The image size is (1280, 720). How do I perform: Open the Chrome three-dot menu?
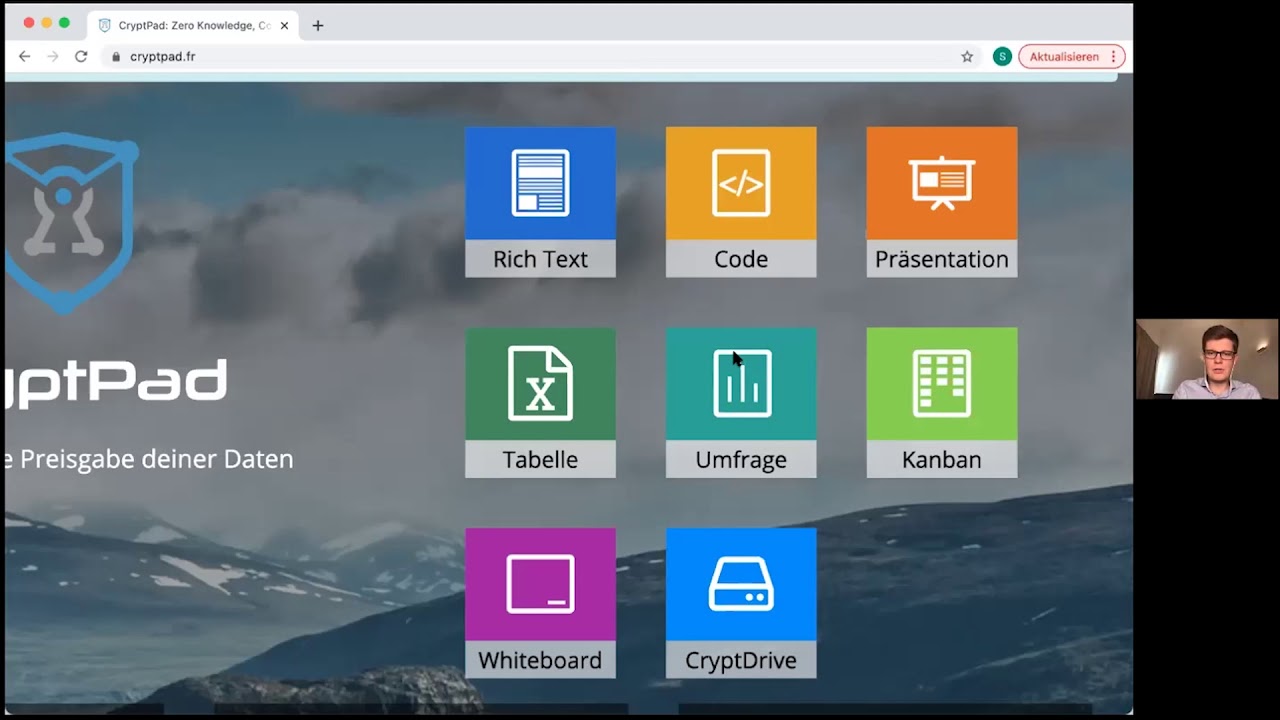[x=1114, y=57]
